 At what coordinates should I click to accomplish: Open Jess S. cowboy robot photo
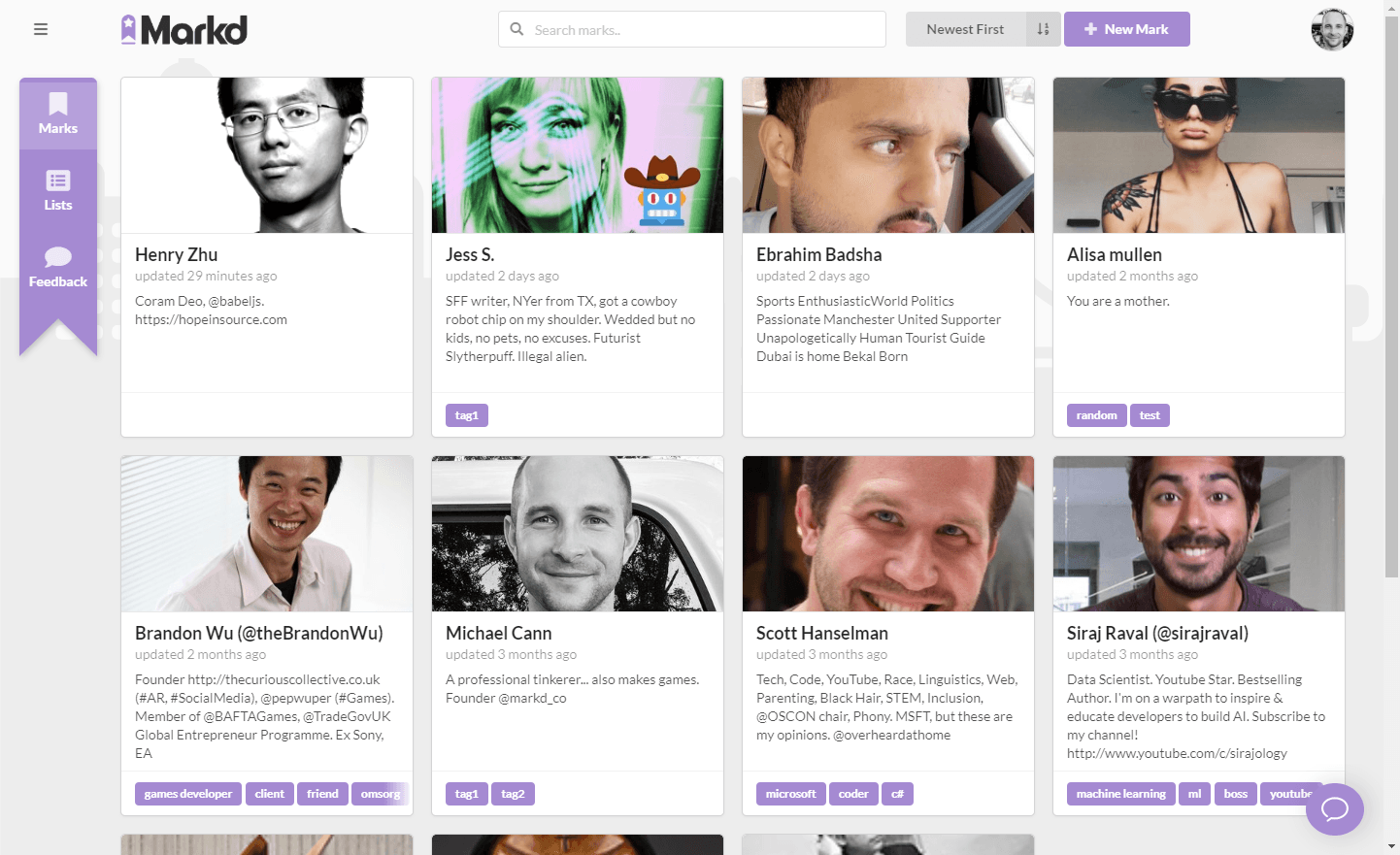click(x=578, y=155)
